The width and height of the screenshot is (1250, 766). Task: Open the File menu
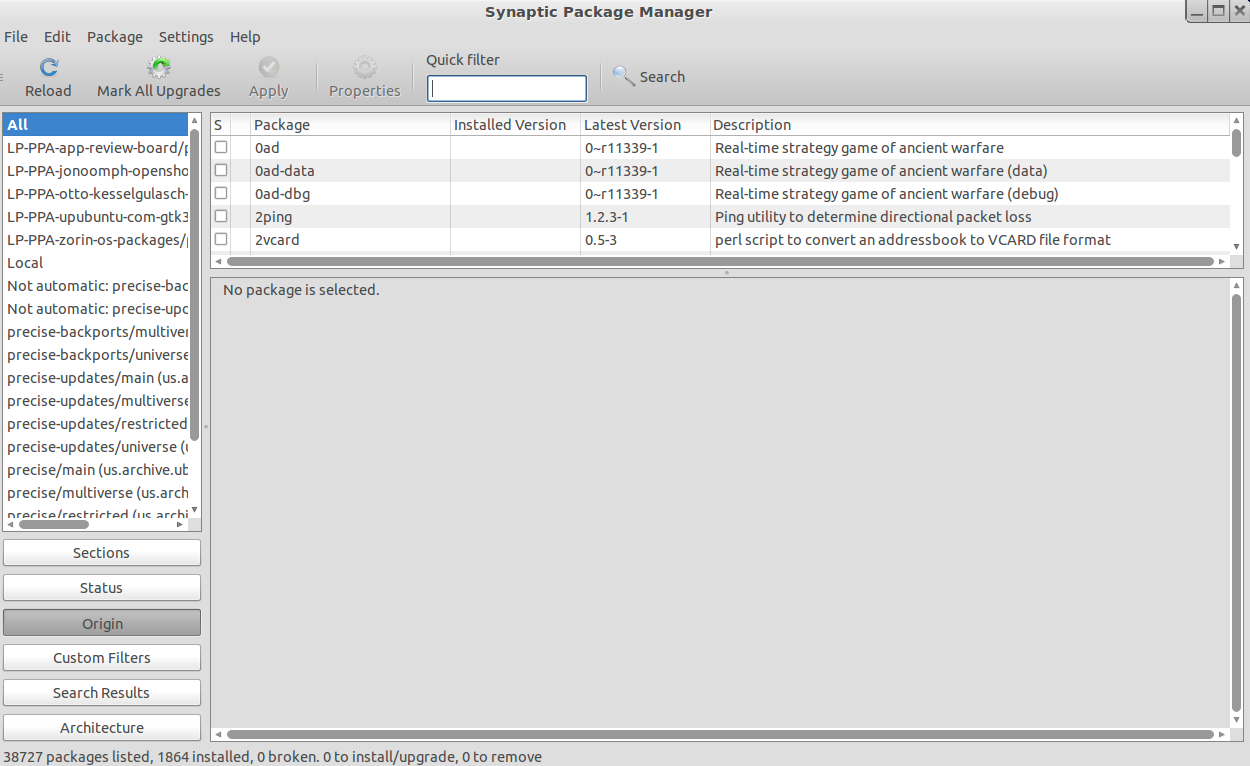16,37
